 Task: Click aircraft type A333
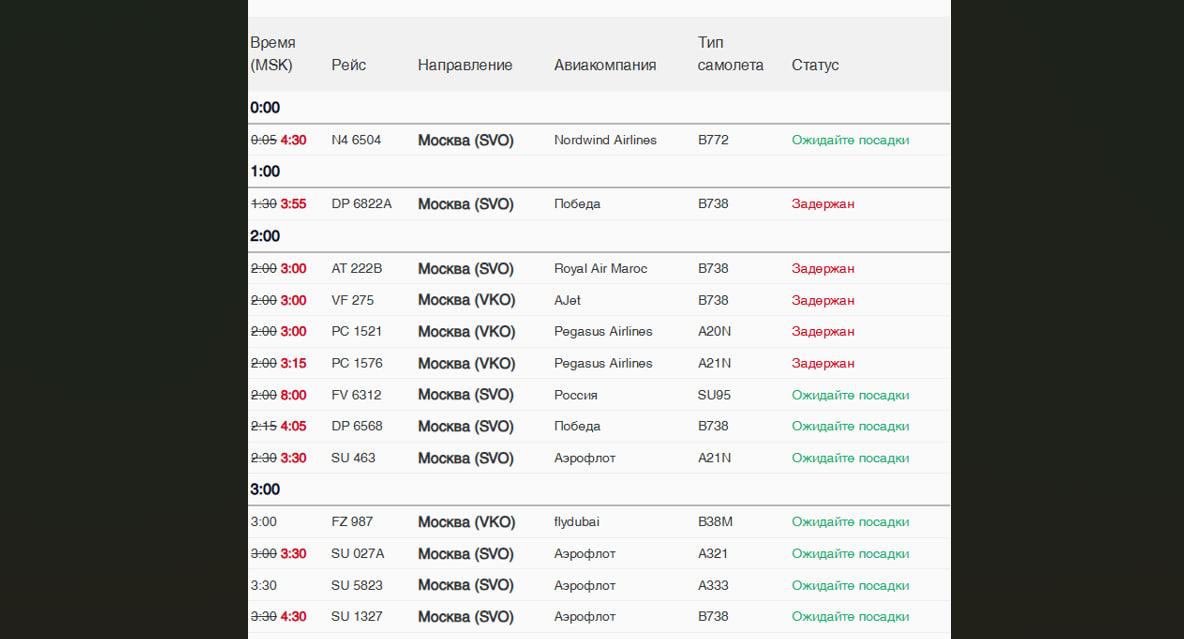714,585
